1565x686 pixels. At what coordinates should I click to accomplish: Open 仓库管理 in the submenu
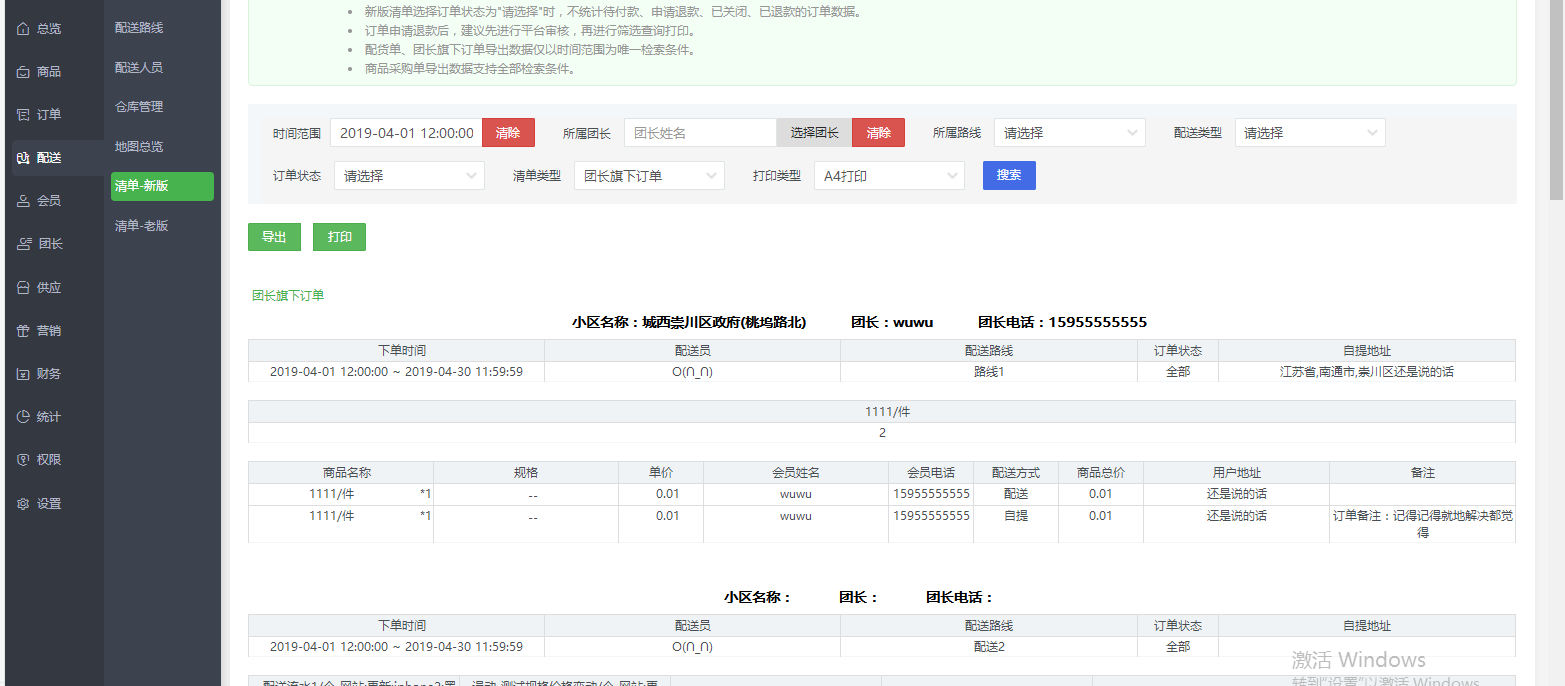click(139, 107)
